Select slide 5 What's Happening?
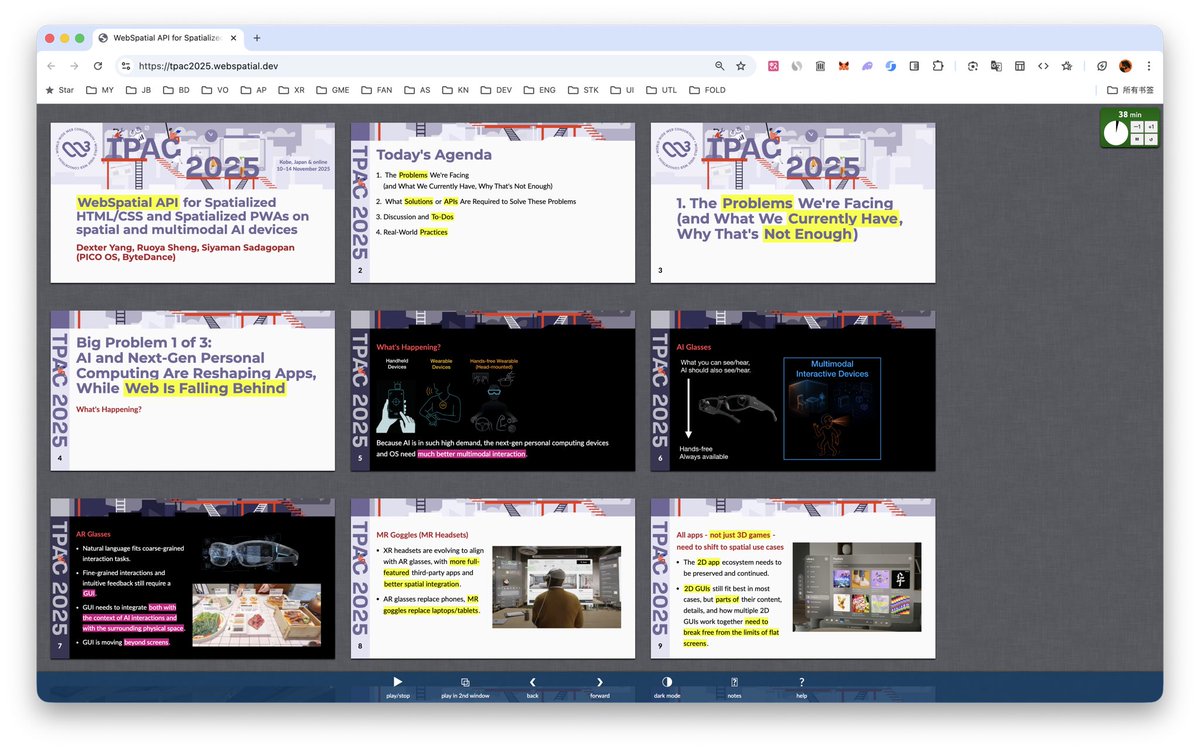Image resolution: width=1200 pixels, height=751 pixels. click(493, 391)
